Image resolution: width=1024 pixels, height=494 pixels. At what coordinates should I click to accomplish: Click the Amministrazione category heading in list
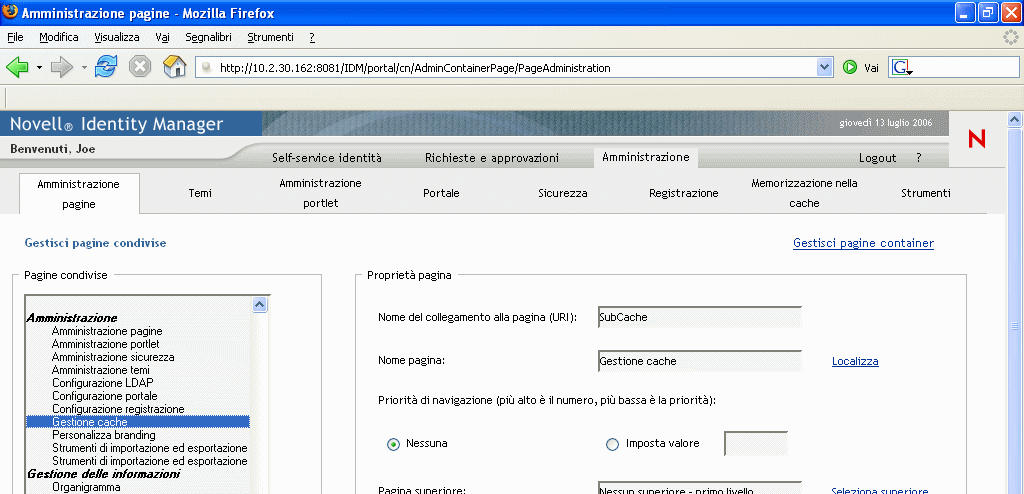72,318
